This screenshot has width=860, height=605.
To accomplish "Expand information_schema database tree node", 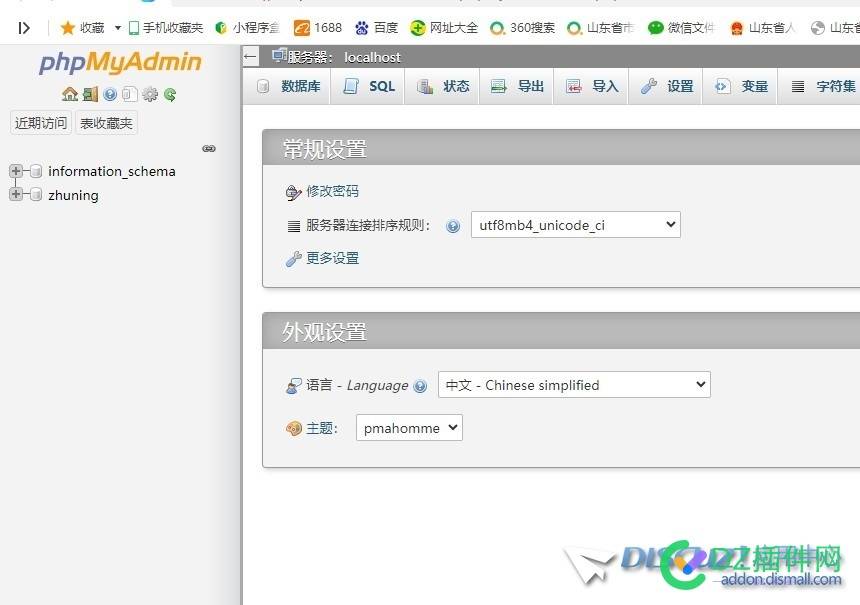I will pyautogui.click(x=16, y=171).
